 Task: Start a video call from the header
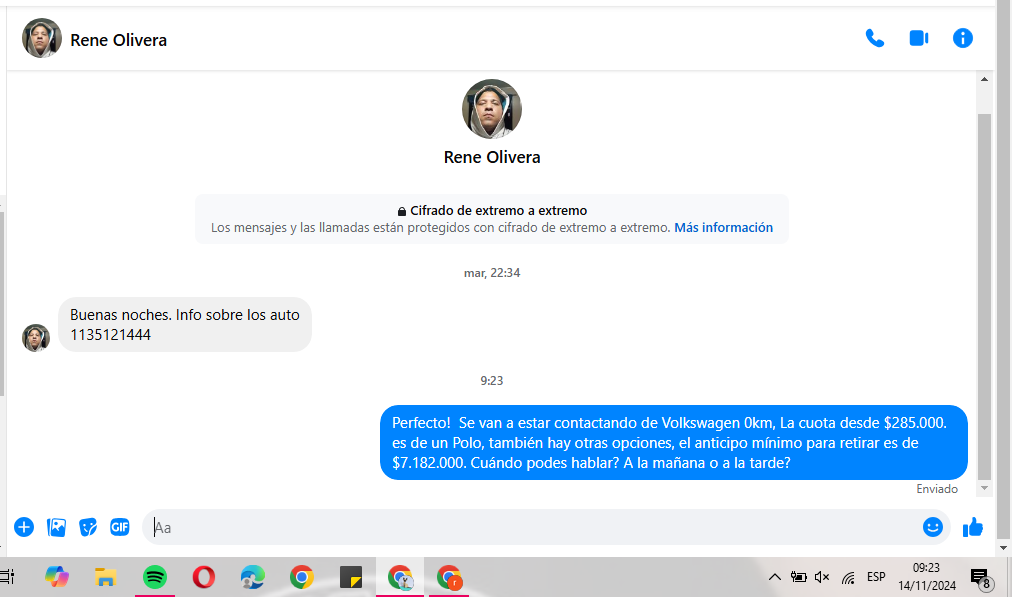918,39
